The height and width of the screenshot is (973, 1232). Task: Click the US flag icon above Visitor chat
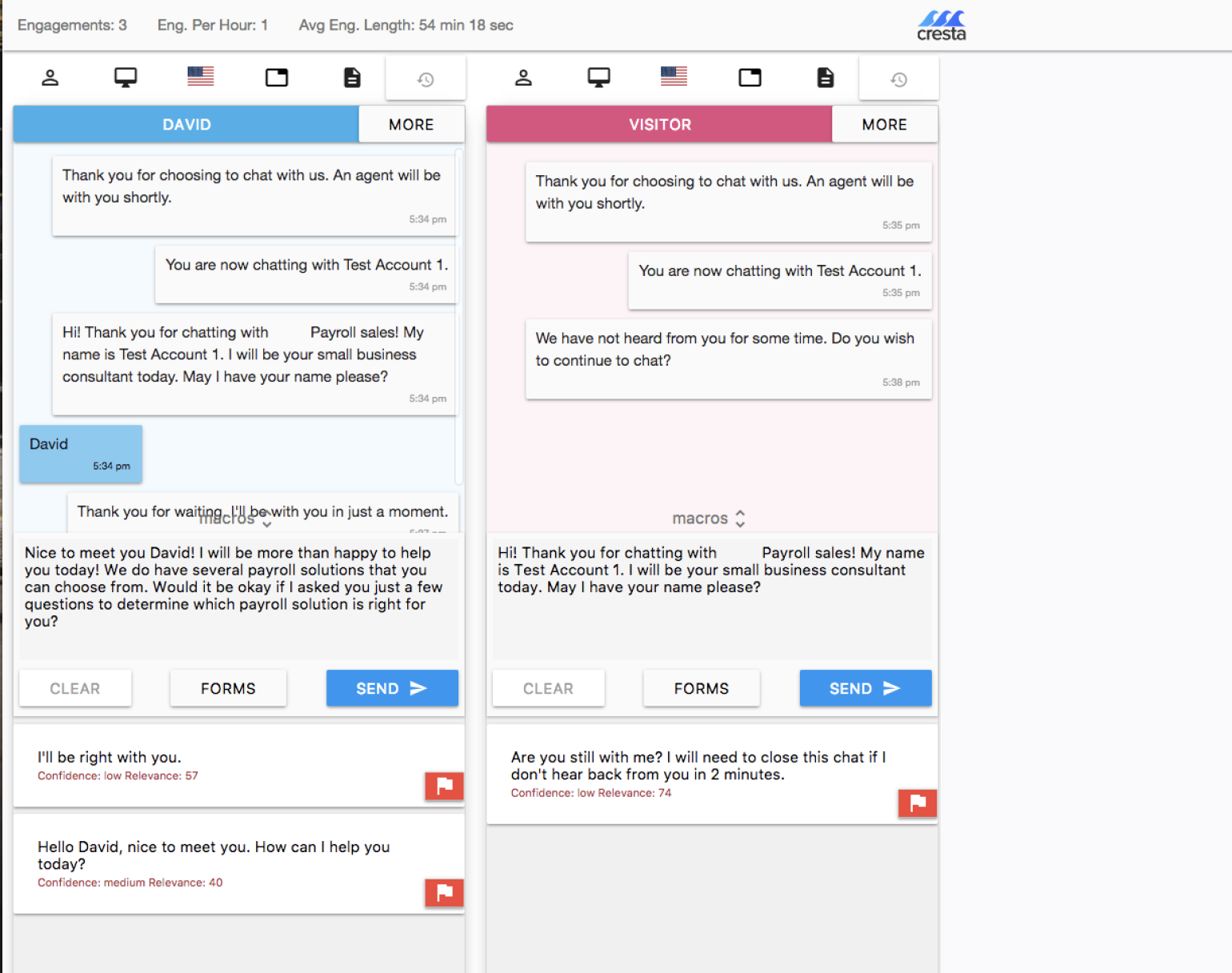click(x=674, y=76)
